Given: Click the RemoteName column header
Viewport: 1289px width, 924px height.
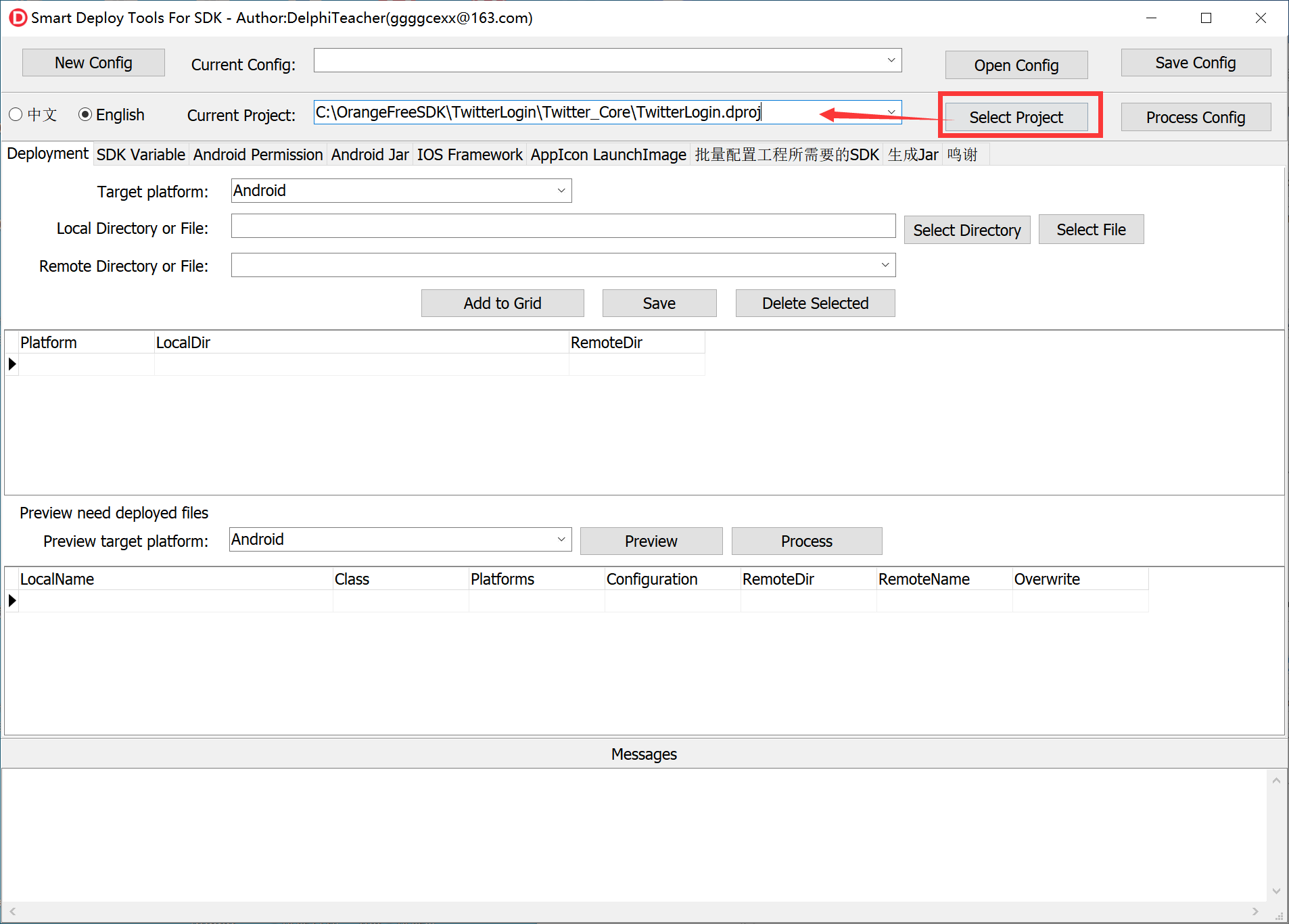Looking at the screenshot, I should click(945, 579).
